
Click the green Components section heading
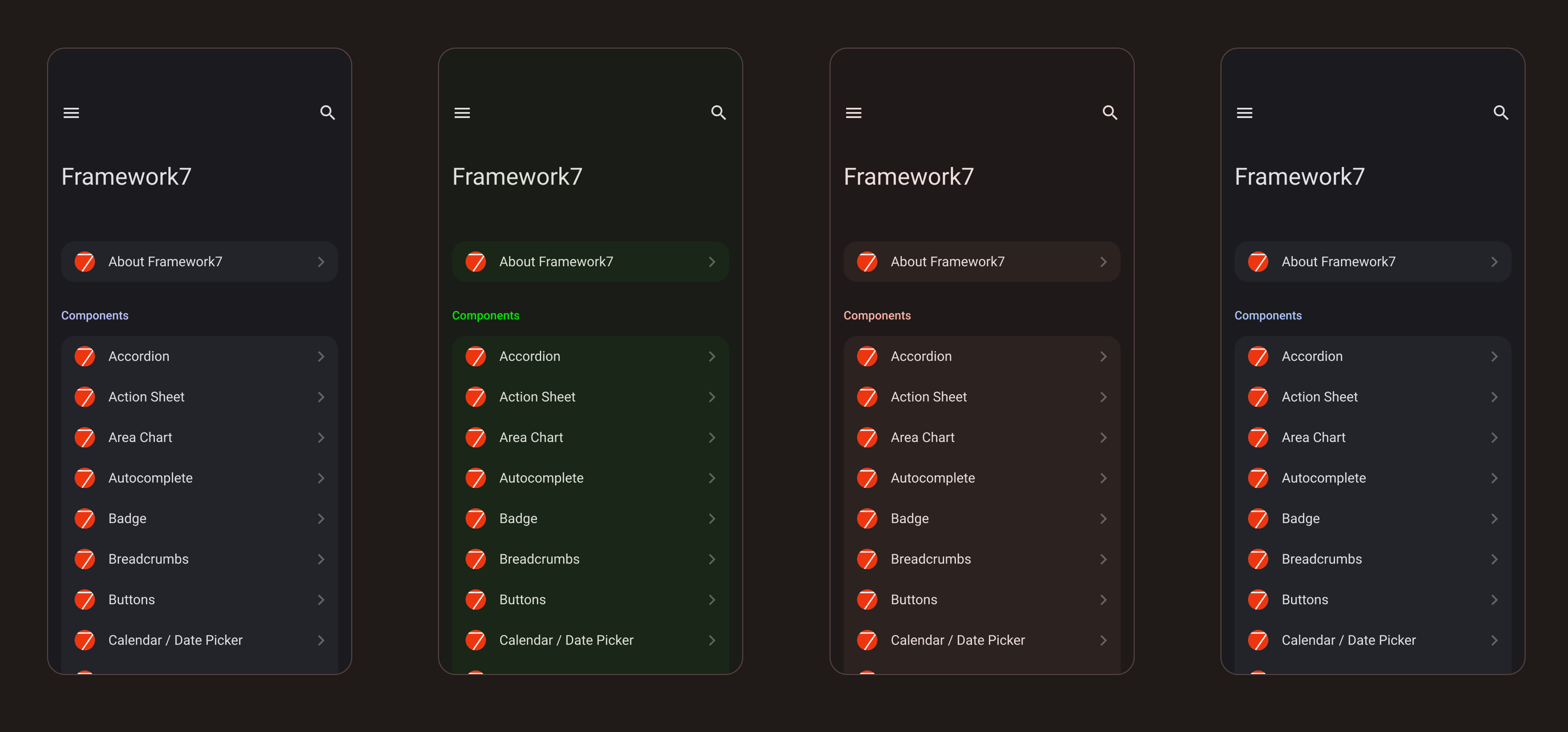click(x=485, y=315)
